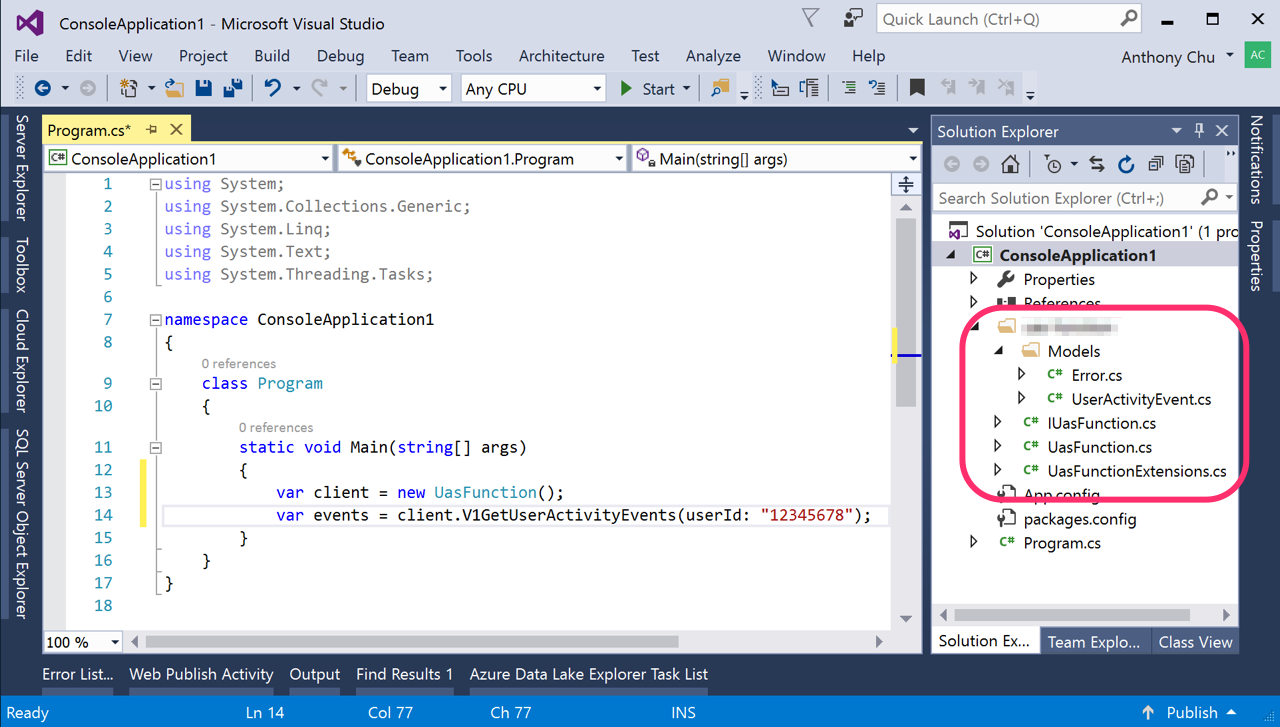Click Show All Files icon
The image size is (1280, 727).
click(x=1185, y=164)
